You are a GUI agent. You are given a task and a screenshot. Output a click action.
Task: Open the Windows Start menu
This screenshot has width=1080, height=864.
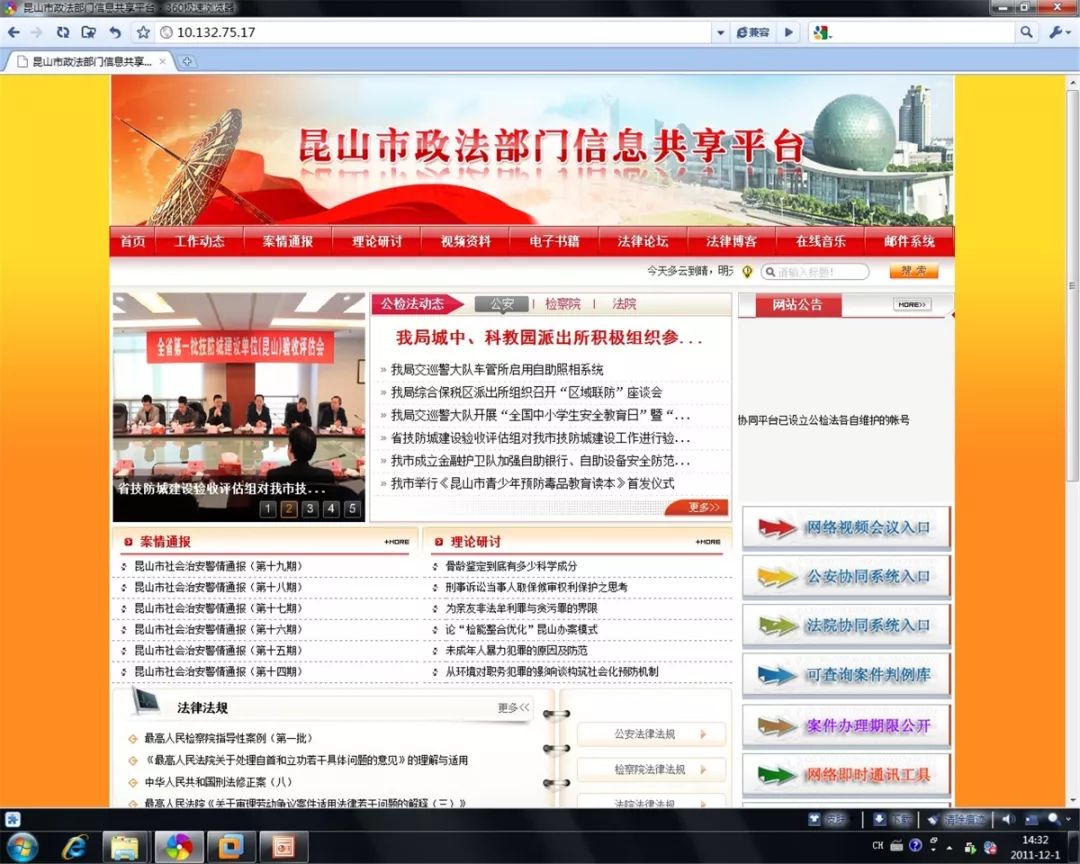pyautogui.click(x=22, y=846)
